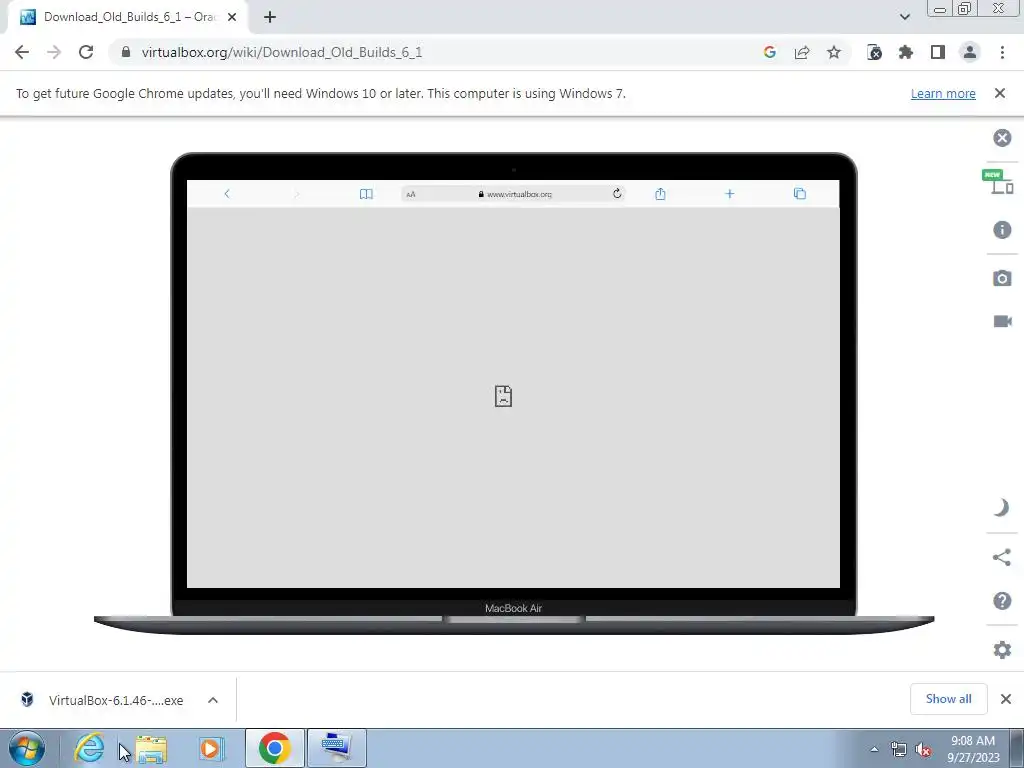This screenshot has width=1024, height=768.
Task: Click the broken page icon in the simulated screen
Action: click(503, 396)
